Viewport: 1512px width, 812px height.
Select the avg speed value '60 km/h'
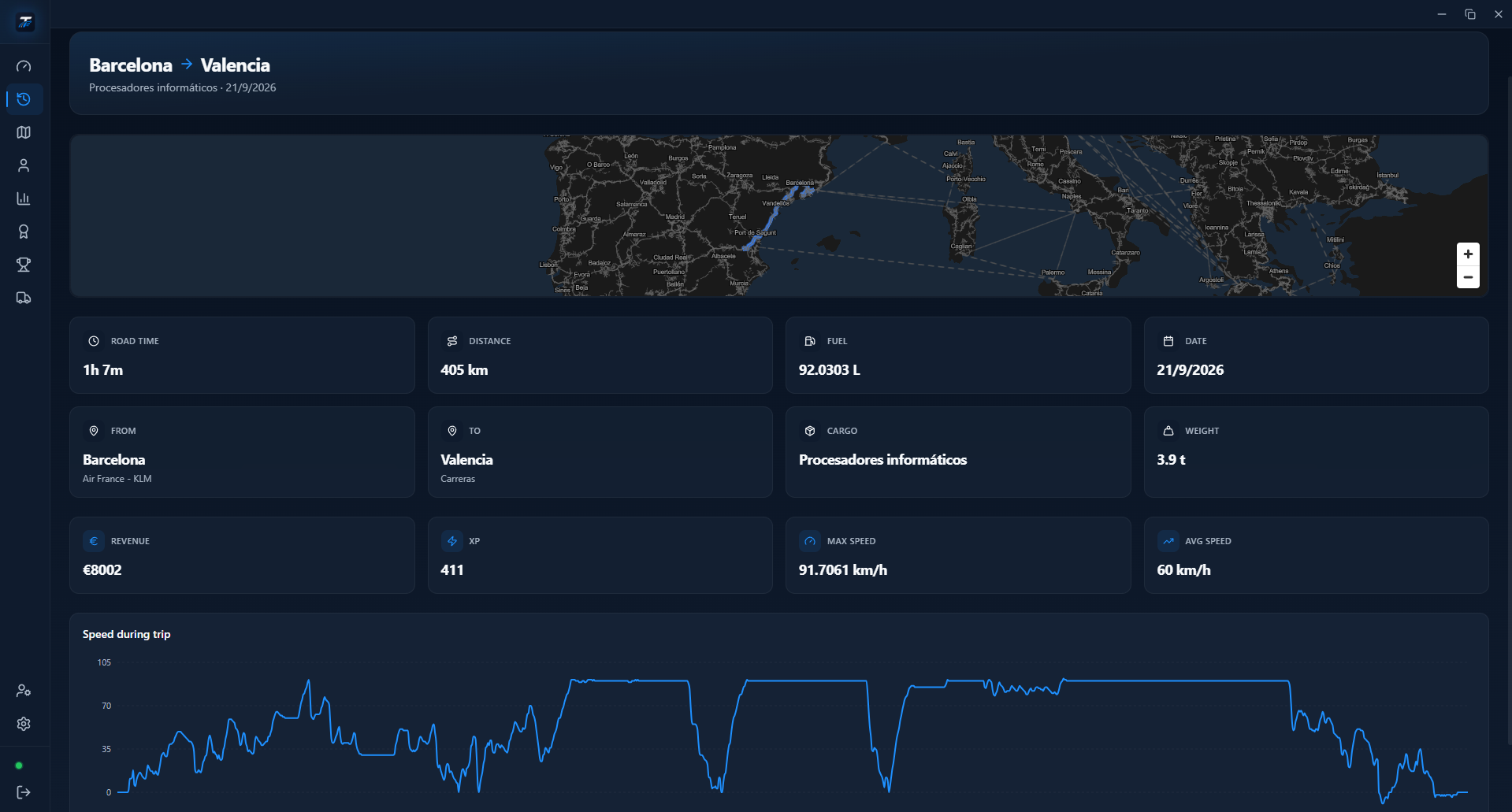[x=1183, y=570]
